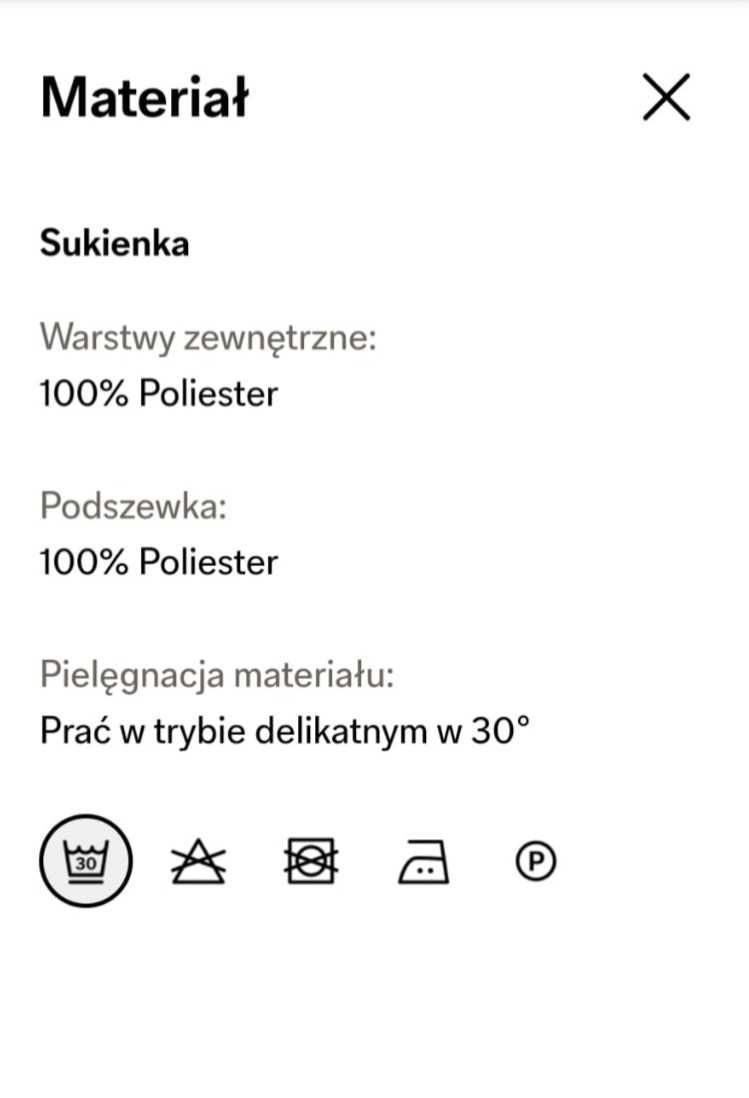Click the Podszewka label

[134, 505]
